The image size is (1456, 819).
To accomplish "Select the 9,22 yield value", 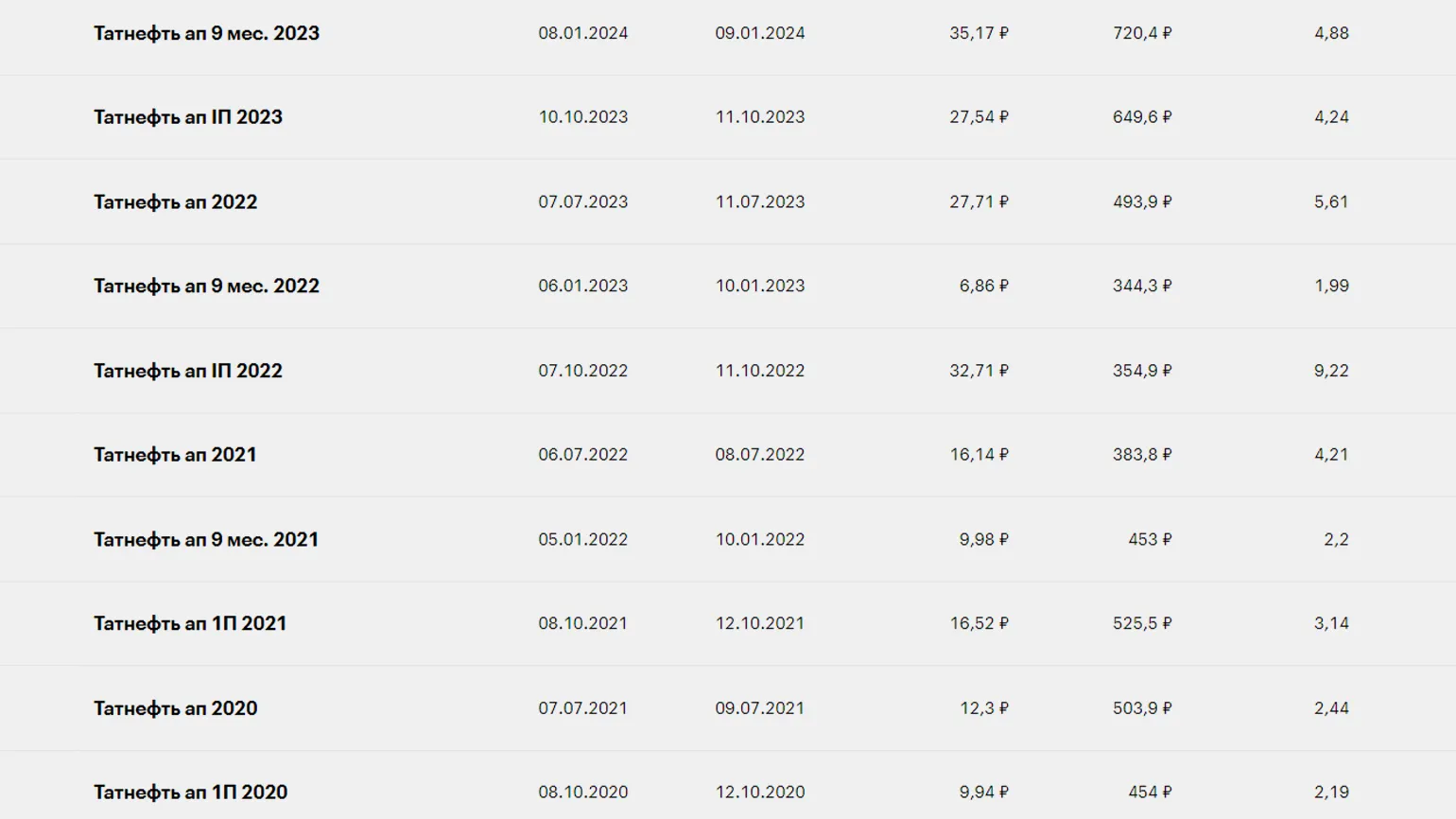I will [x=1331, y=371].
